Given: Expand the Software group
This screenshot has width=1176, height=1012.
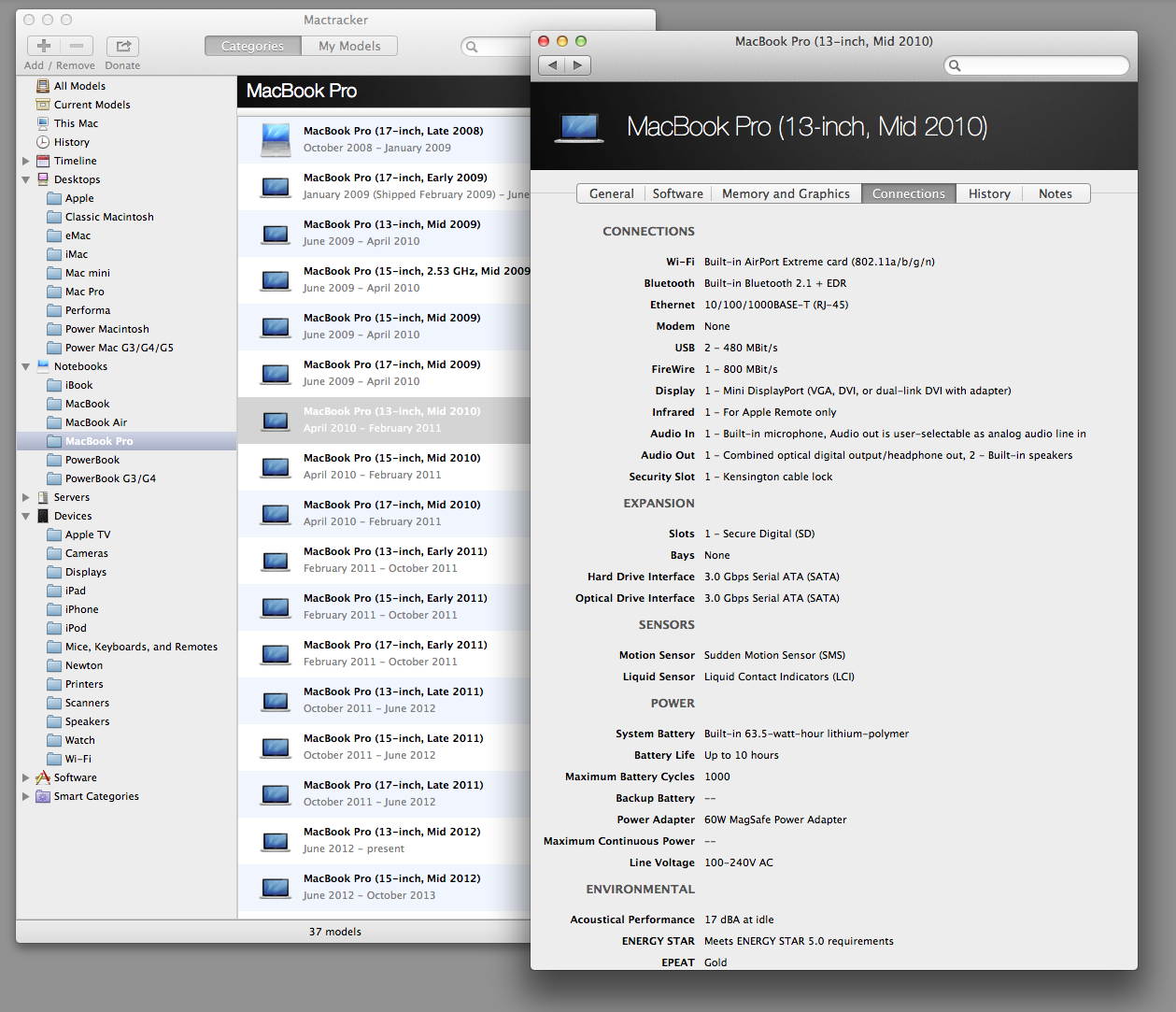Looking at the screenshot, I should tap(26, 777).
